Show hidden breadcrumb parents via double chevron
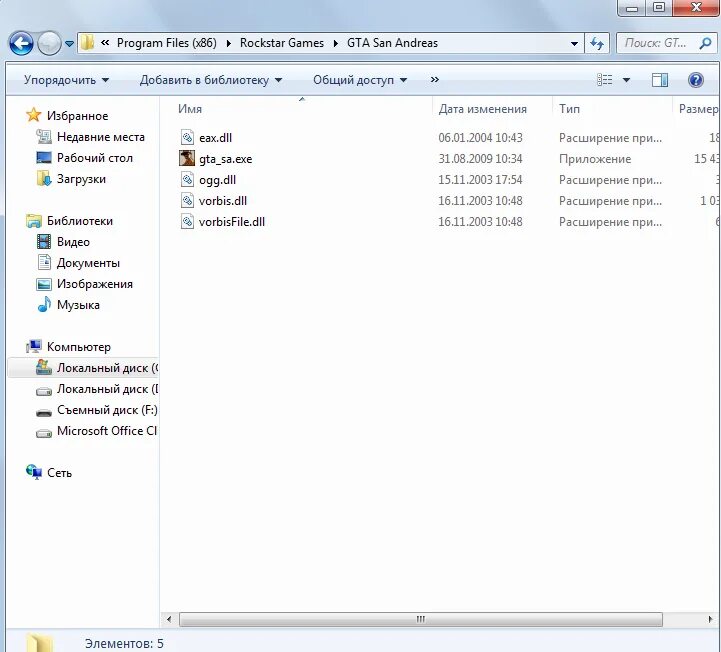The height and width of the screenshot is (652, 721). click(105, 43)
